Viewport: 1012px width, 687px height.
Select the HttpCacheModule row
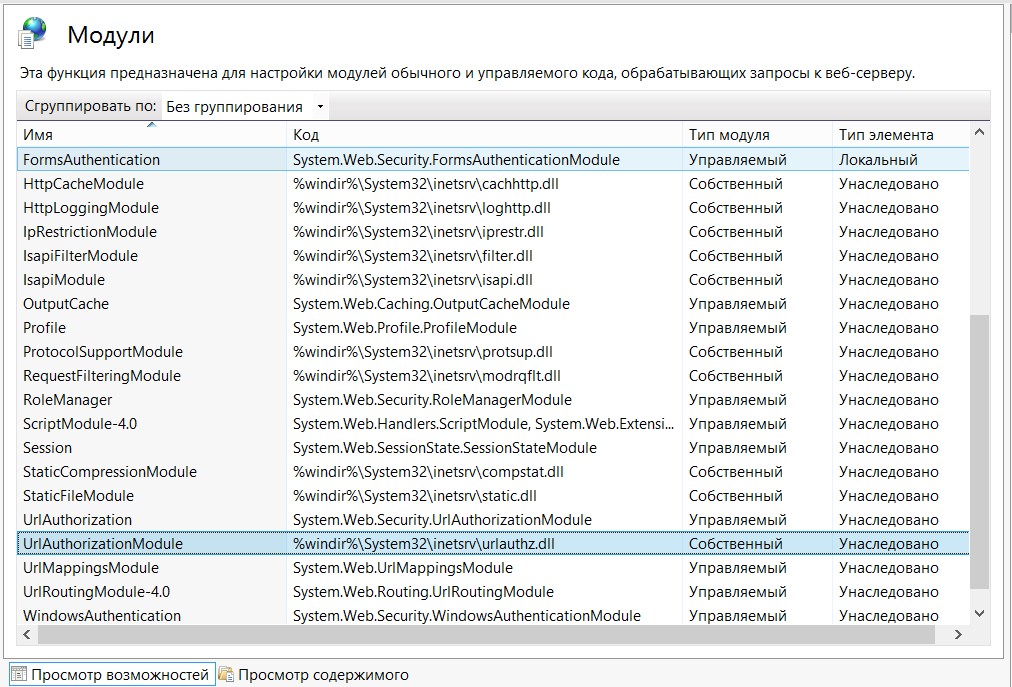click(x=493, y=184)
